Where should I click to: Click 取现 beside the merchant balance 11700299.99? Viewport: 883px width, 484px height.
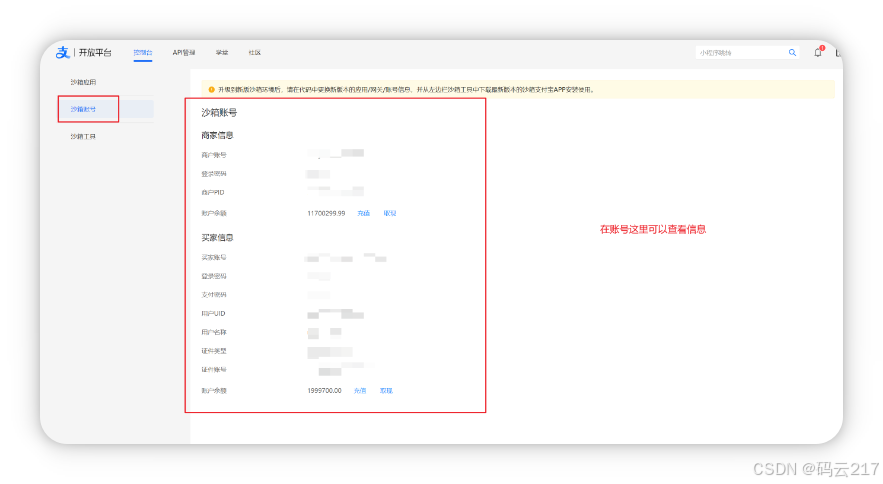[390, 214]
